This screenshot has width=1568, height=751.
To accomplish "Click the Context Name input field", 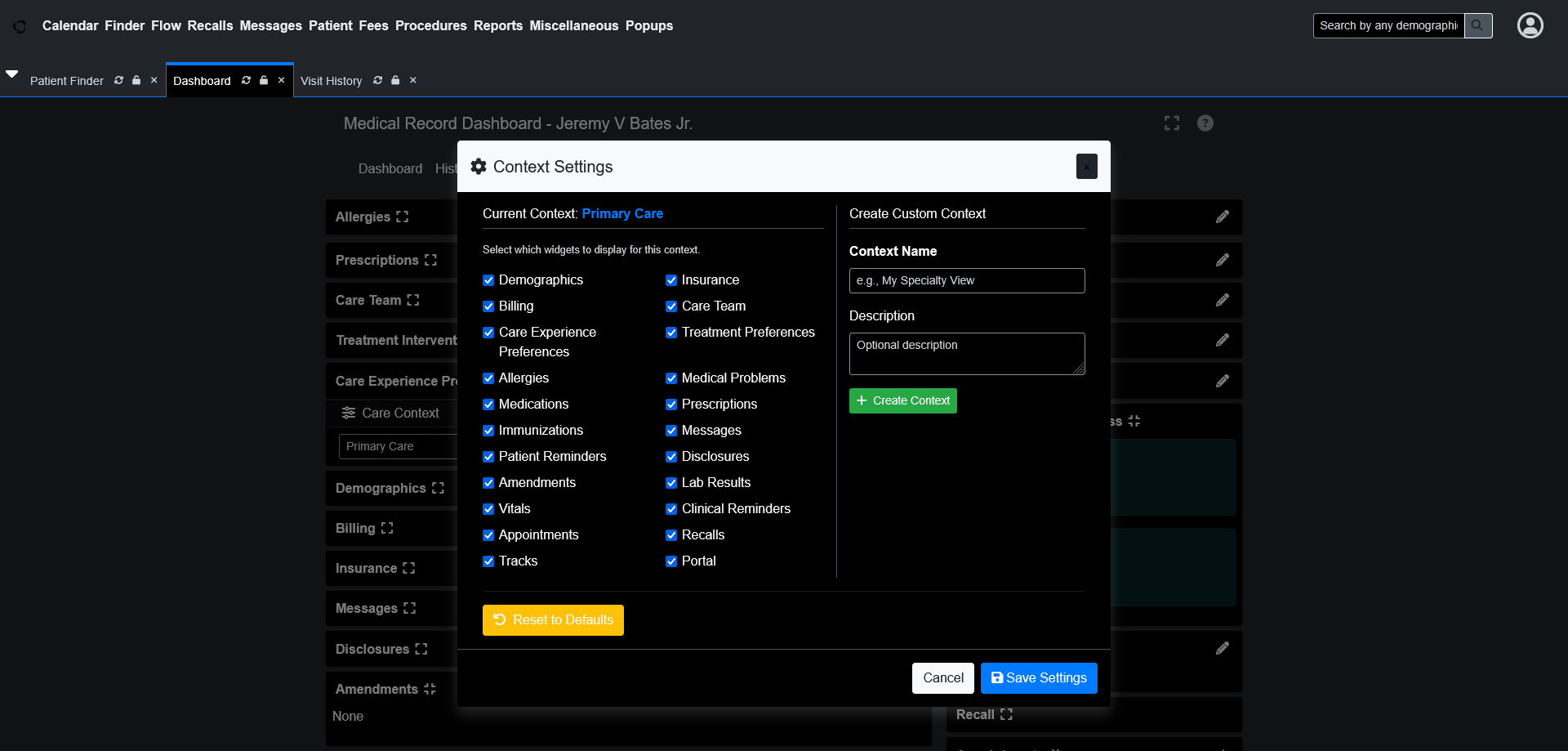I will point(966,280).
